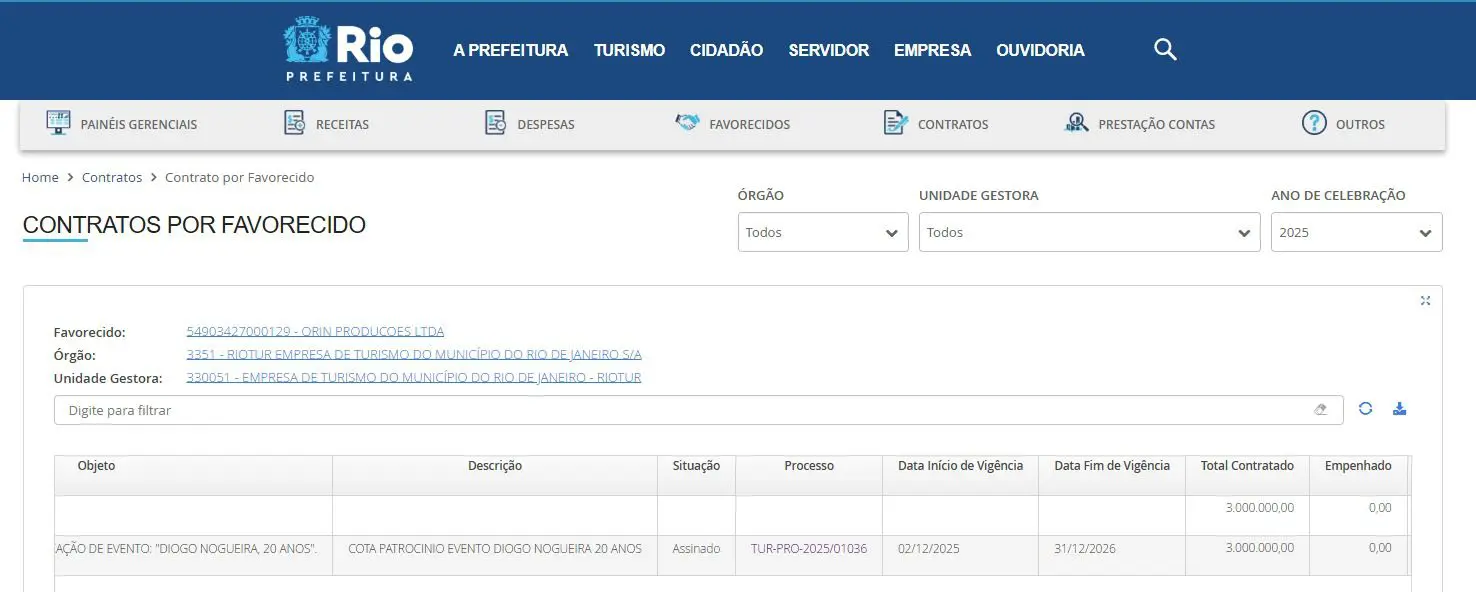Click the Painéis Gerenciais monitor icon
The width and height of the screenshot is (1476, 592).
click(58, 123)
